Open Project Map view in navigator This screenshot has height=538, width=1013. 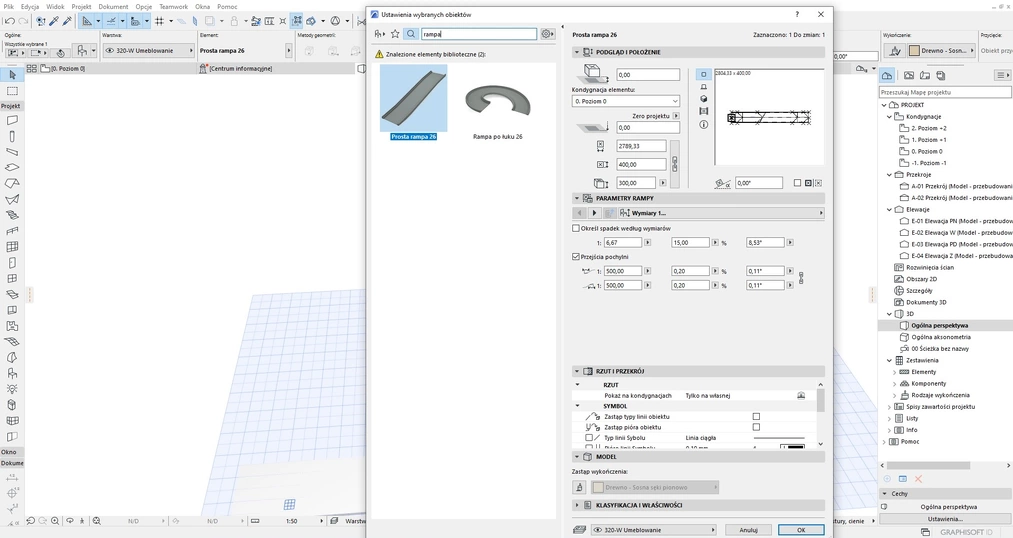887,76
